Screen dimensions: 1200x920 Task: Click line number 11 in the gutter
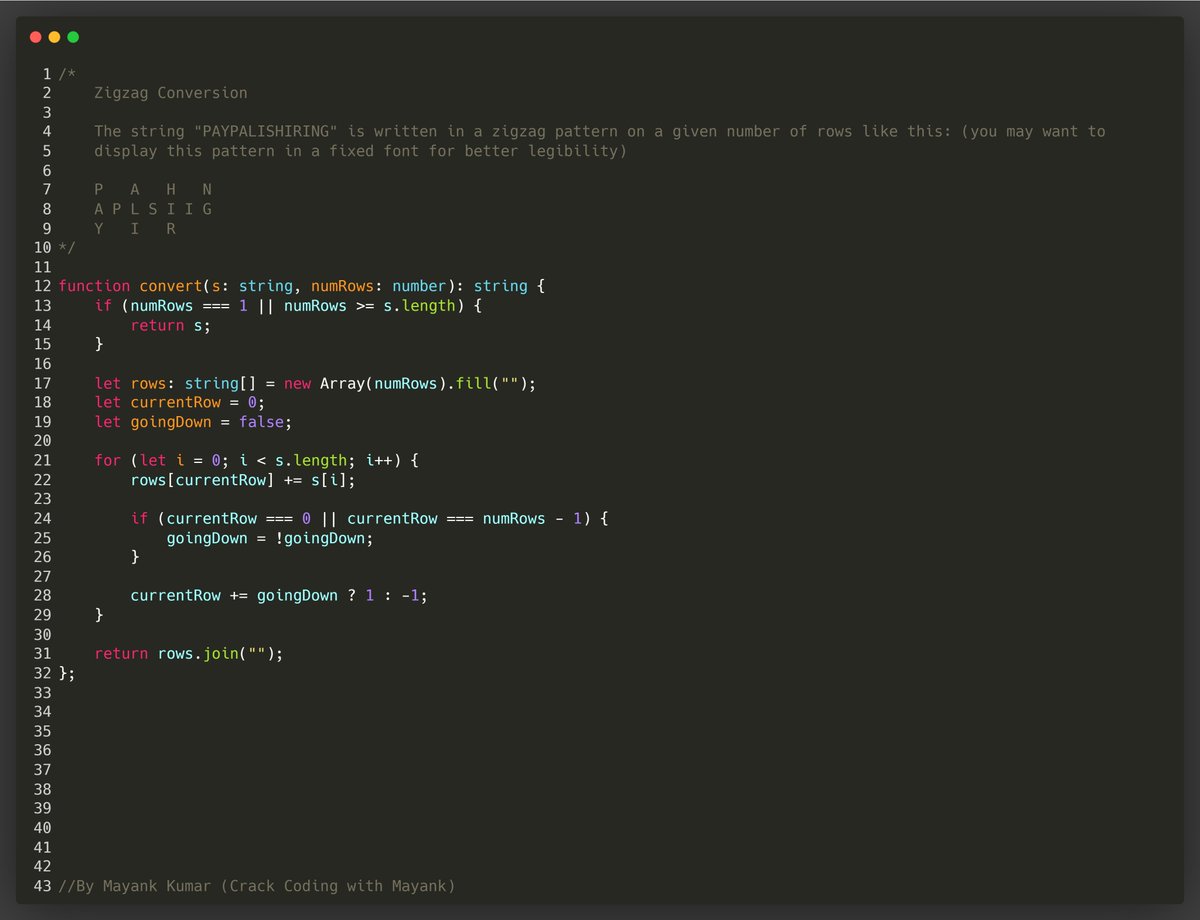(42, 267)
